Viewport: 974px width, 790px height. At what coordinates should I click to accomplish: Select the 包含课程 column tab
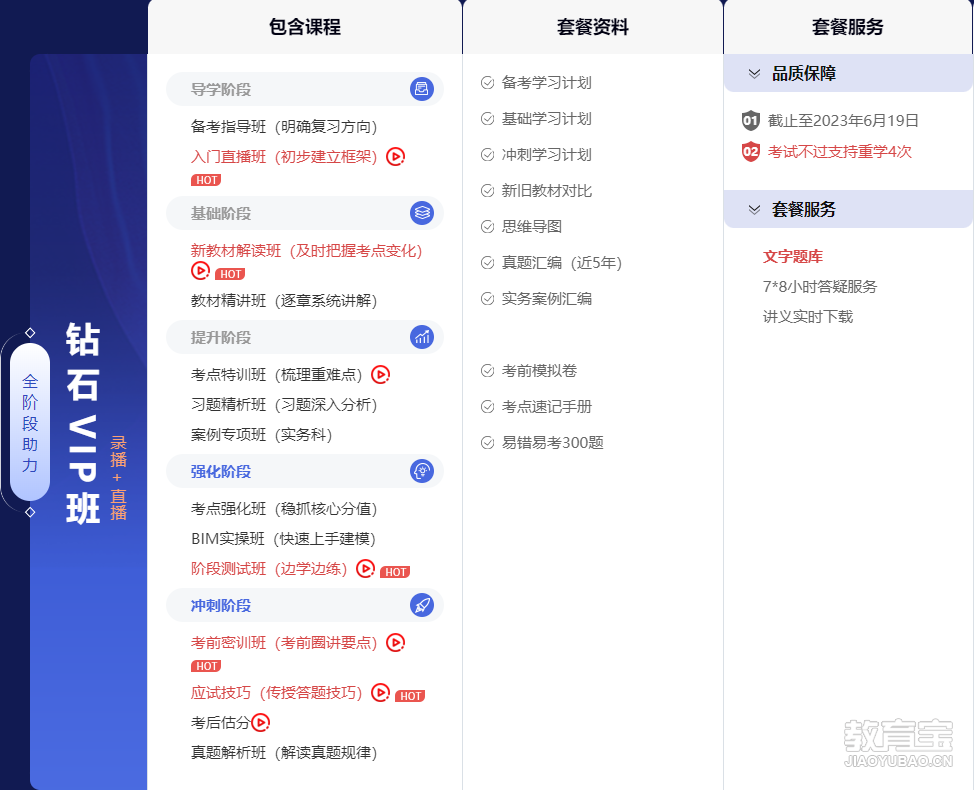305,27
